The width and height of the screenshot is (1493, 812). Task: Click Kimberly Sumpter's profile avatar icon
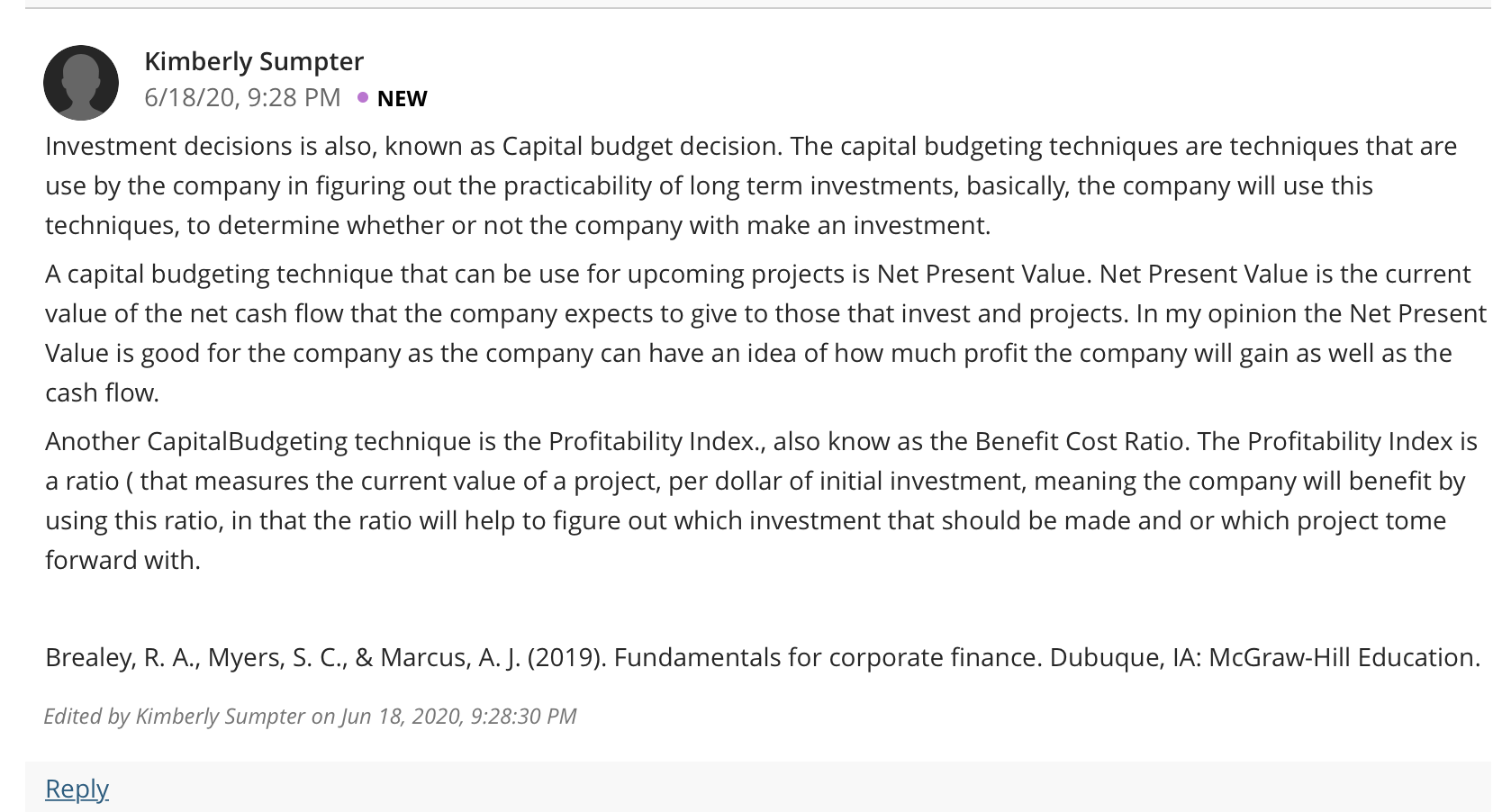click(81, 83)
